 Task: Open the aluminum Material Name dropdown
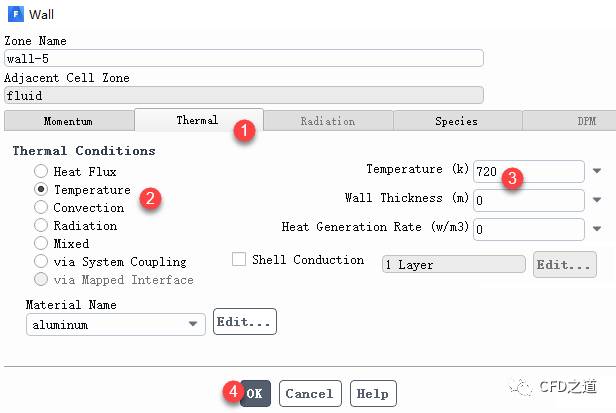pos(193,325)
